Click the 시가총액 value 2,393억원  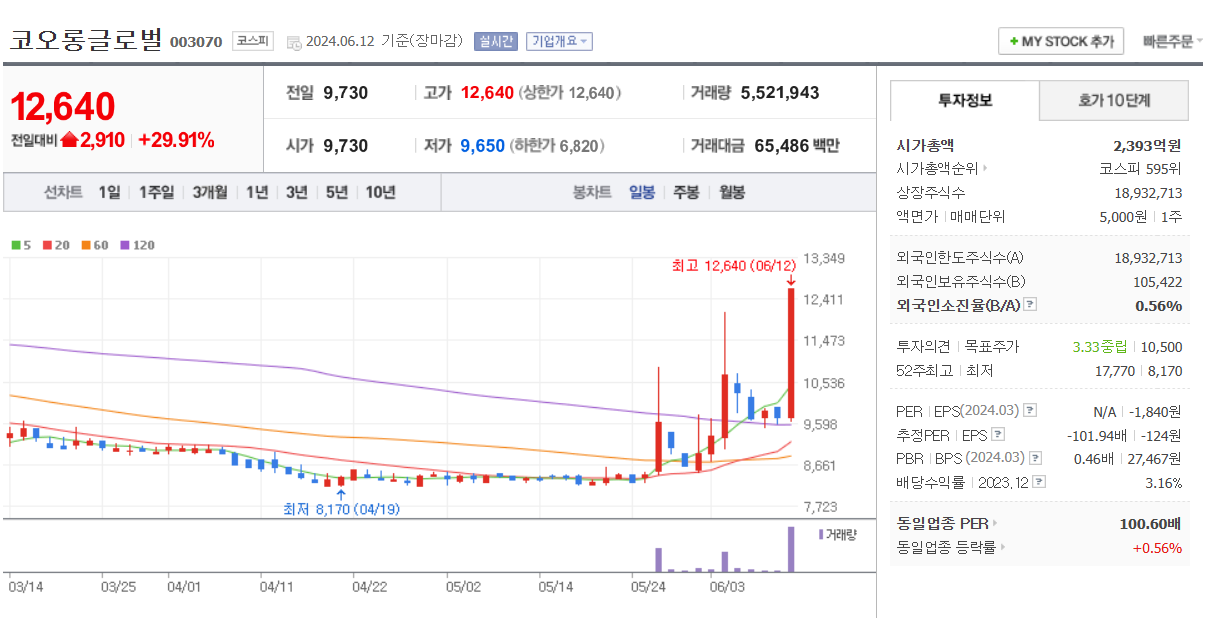click(x=1148, y=145)
